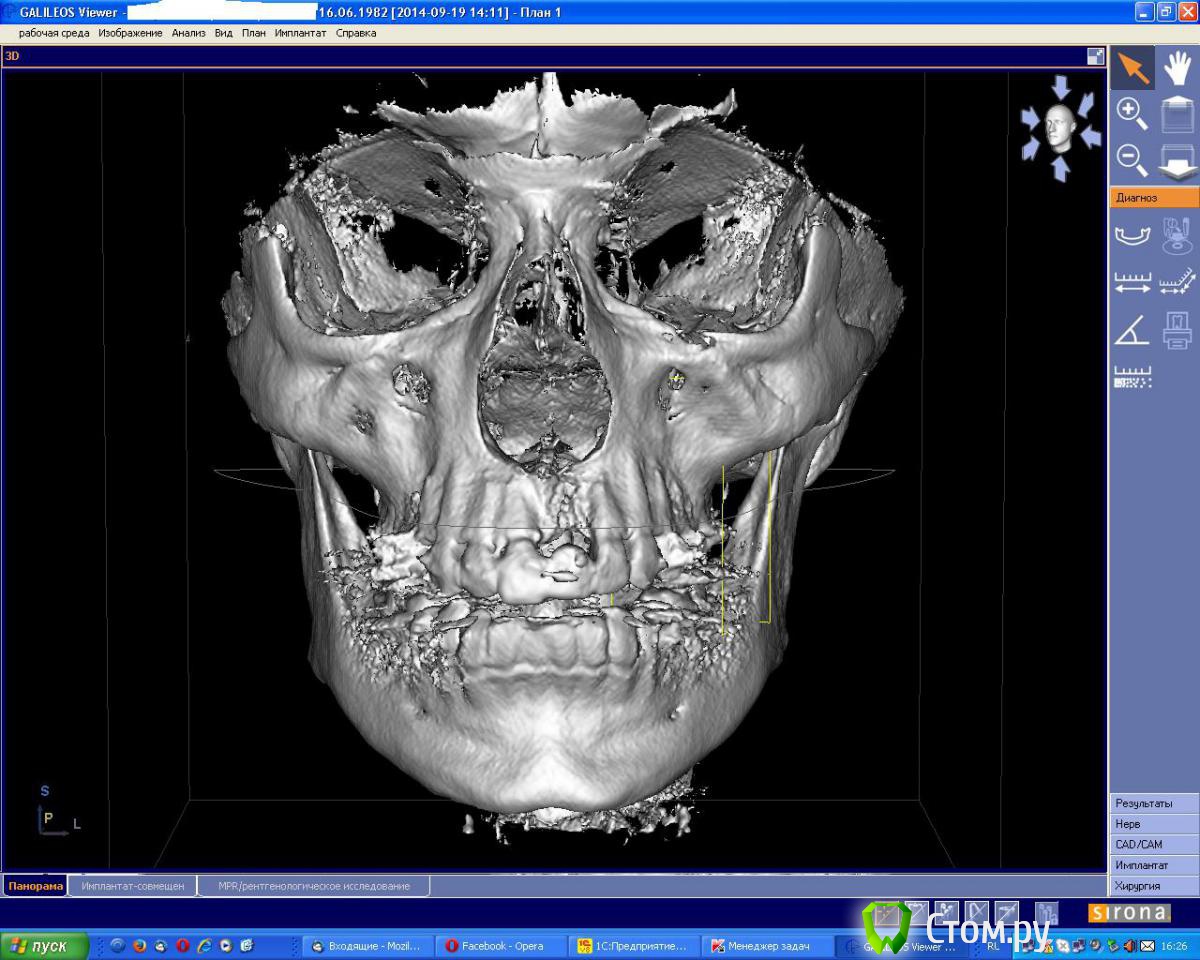Click the zoom in magnifier
Image resolution: width=1200 pixels, height=960 pixels.
[x=1132, y=113]
